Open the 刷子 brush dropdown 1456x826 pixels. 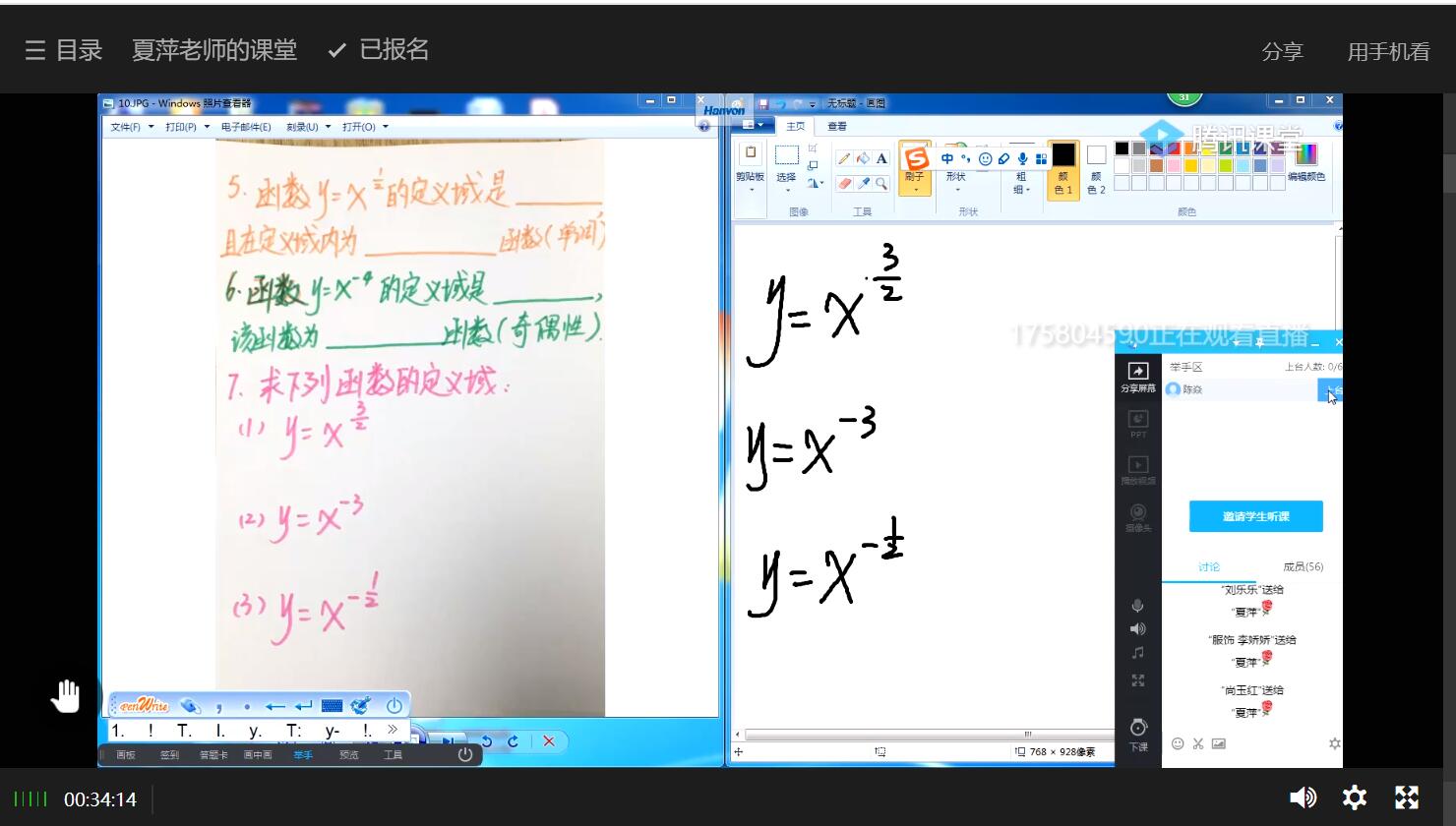coord(915,189)
